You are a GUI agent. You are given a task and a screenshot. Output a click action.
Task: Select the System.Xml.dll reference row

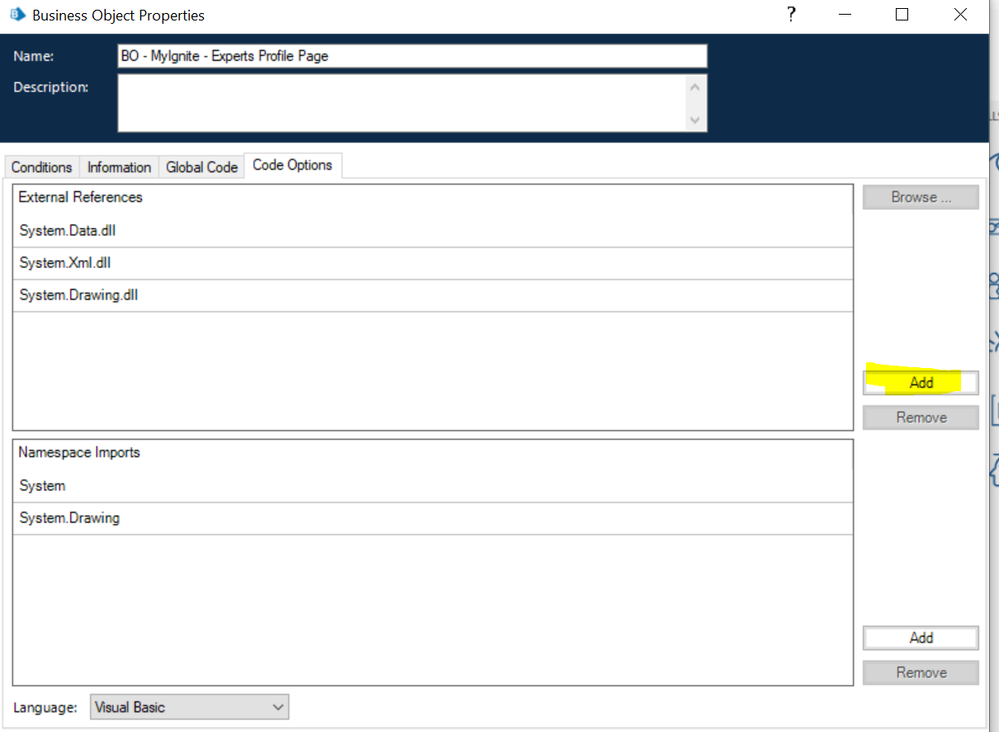[433, 263]
